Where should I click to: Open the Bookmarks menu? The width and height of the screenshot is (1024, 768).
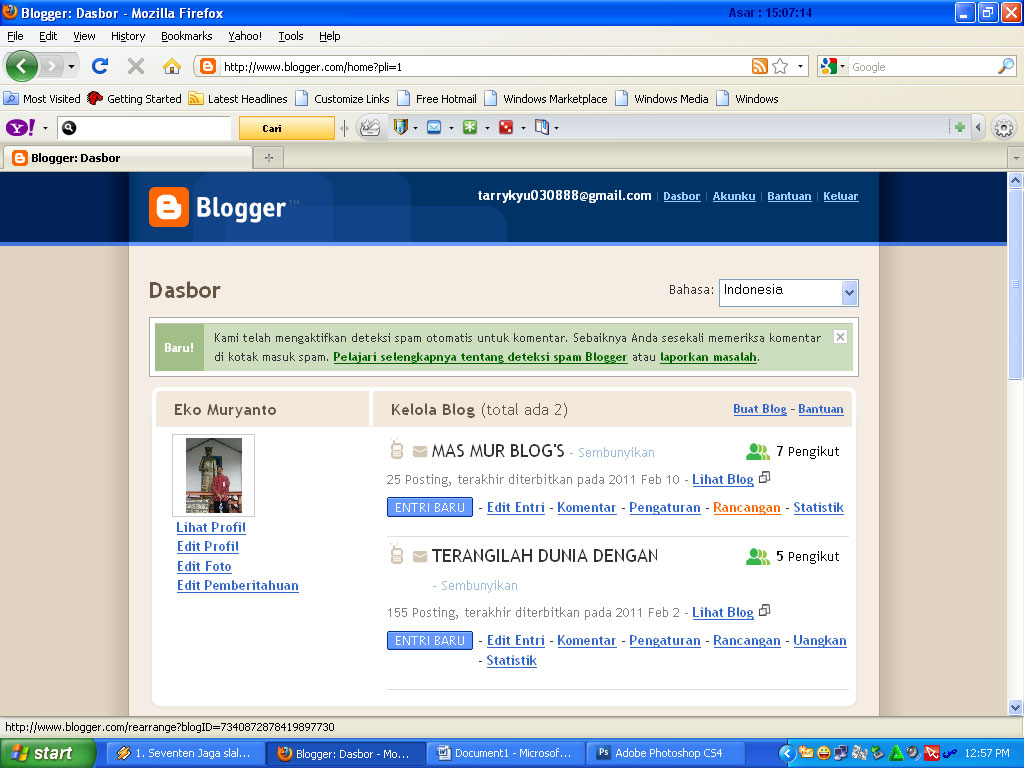pyautogui.click(x=187, y=36)
